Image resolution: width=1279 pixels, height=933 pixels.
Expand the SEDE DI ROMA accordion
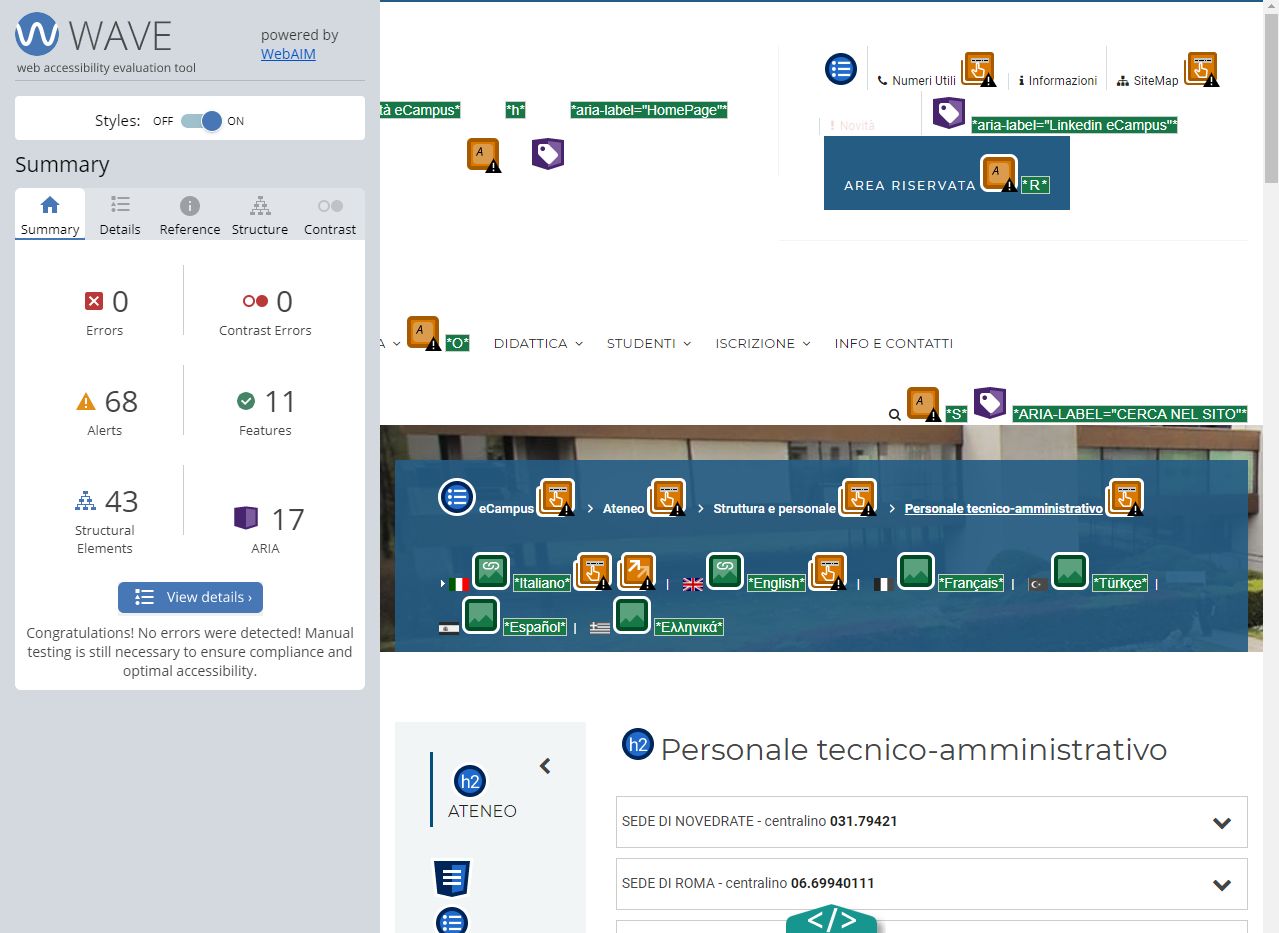click(932, 884)
